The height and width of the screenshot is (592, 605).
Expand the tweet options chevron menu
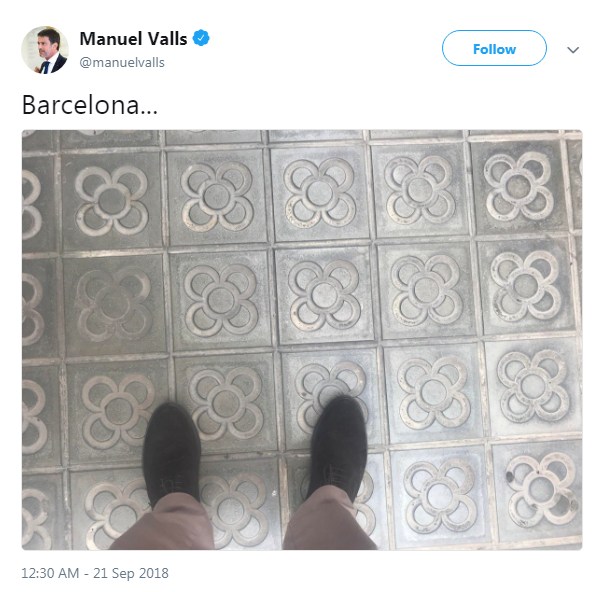573,50
